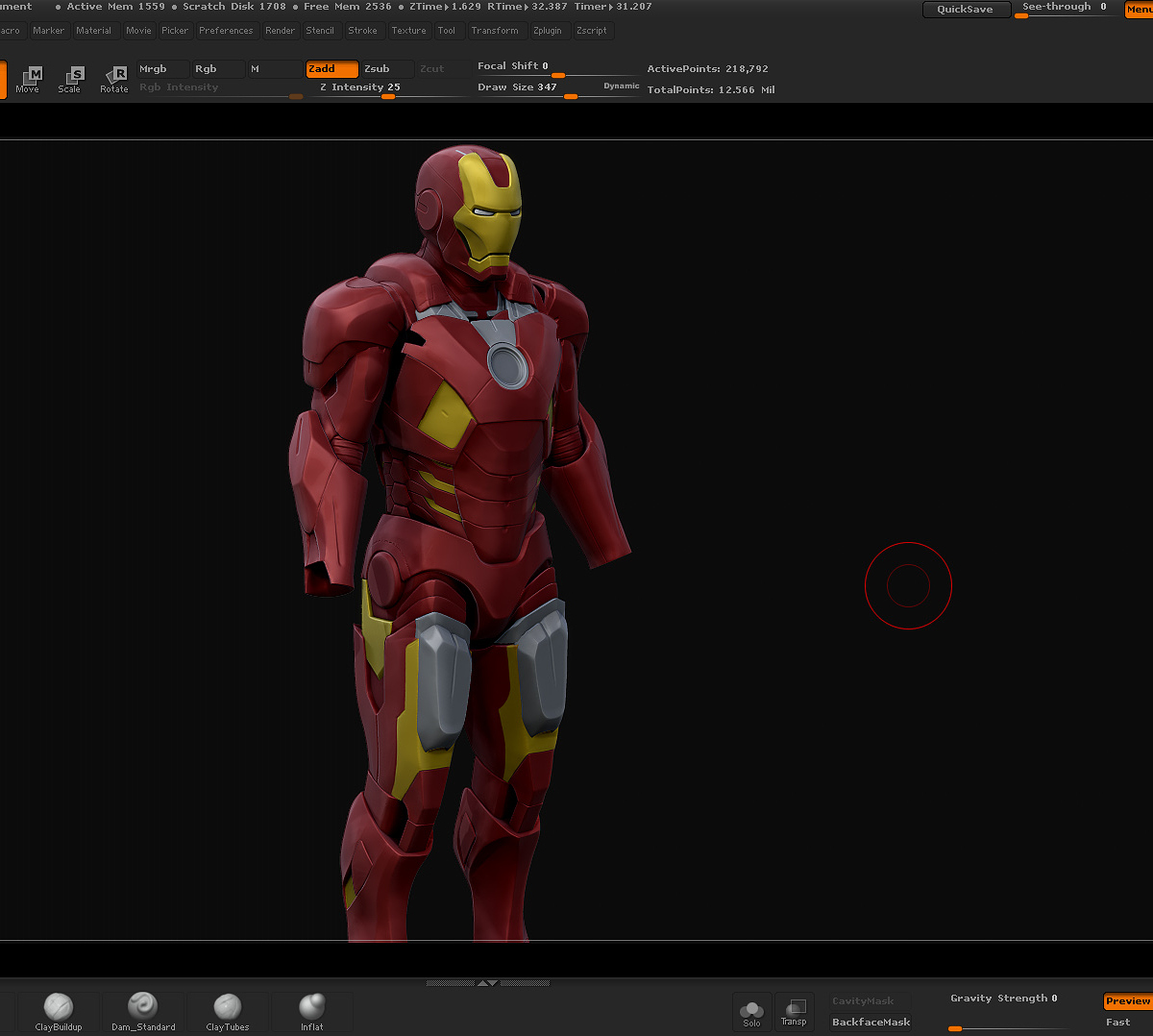Pick the ClayBuildup brush
Image resolution: width=1153 pixels, height=1036 pixels.
59,1012
